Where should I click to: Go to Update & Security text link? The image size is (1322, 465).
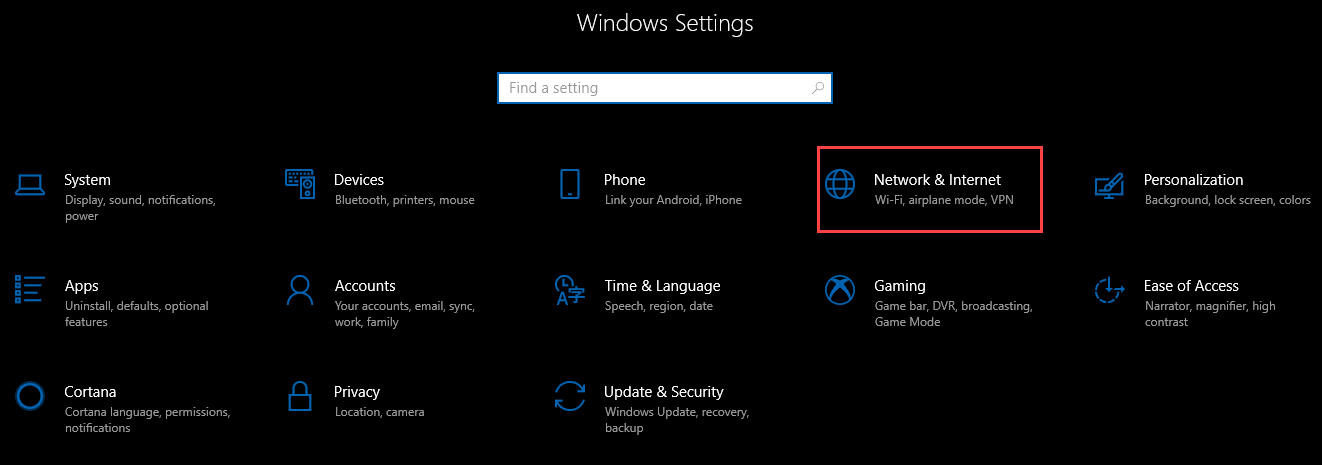pyautogui.click(x=663, y=392)
